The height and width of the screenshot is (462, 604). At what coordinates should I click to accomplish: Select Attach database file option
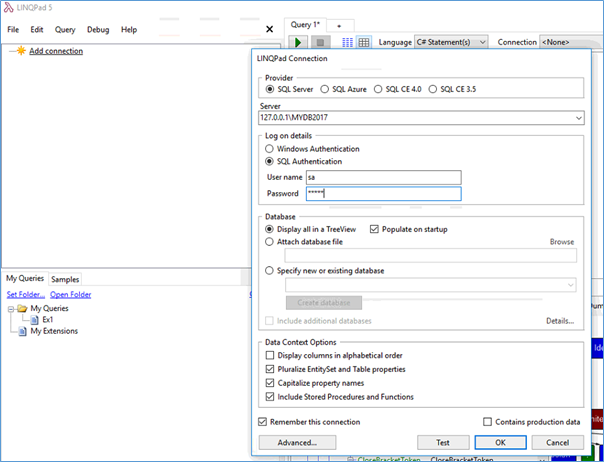pos(269,242)
